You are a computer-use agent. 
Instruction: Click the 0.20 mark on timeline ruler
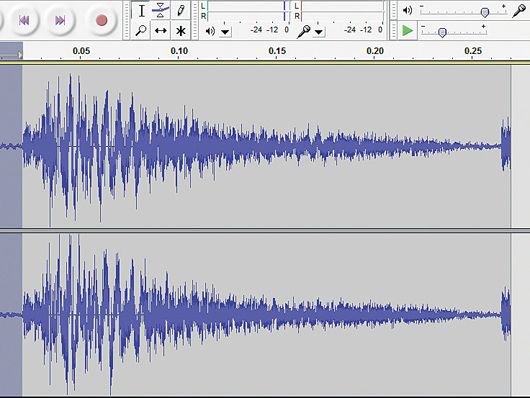375,51
